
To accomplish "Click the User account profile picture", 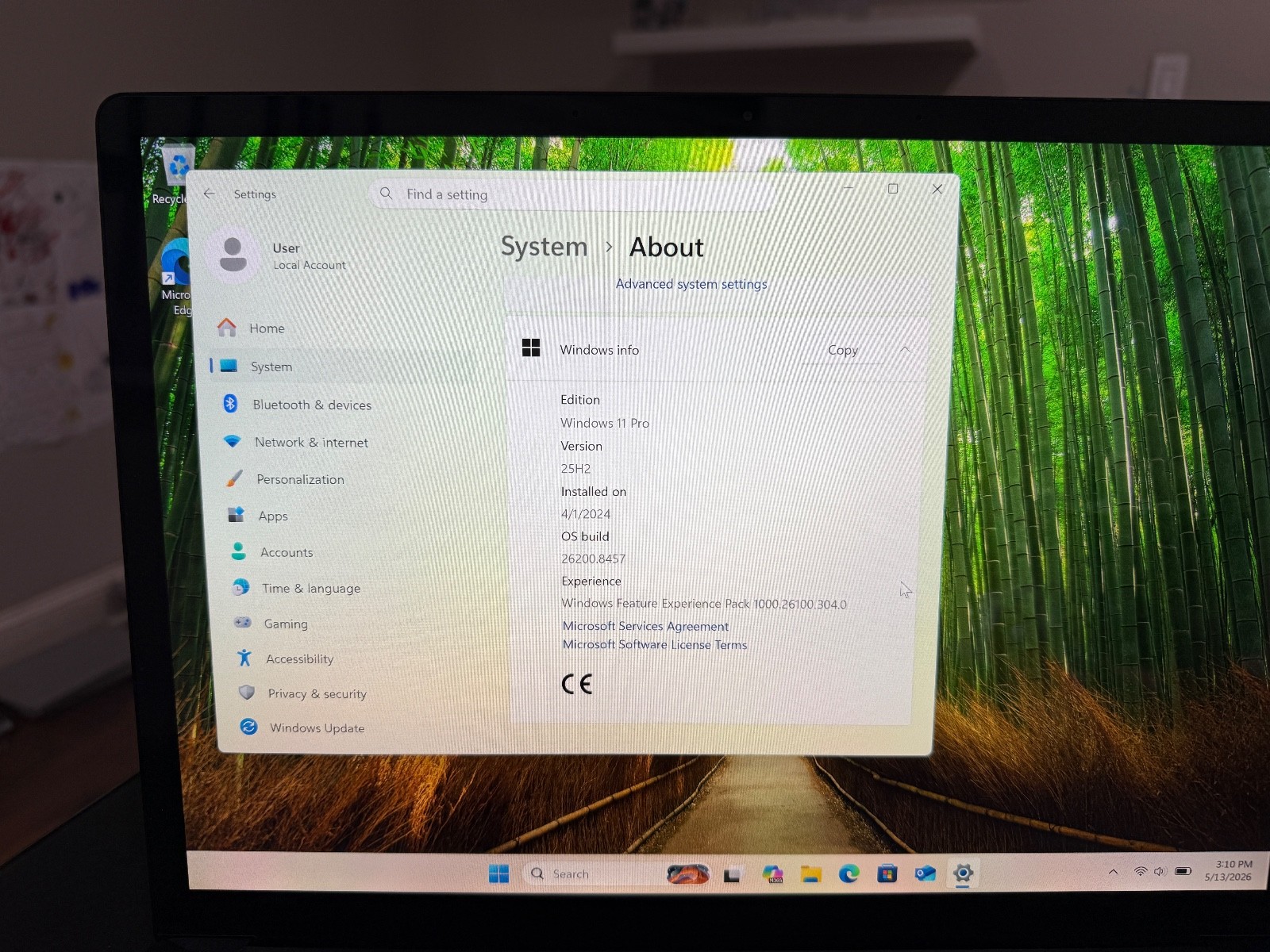I will tap(233, 255).
